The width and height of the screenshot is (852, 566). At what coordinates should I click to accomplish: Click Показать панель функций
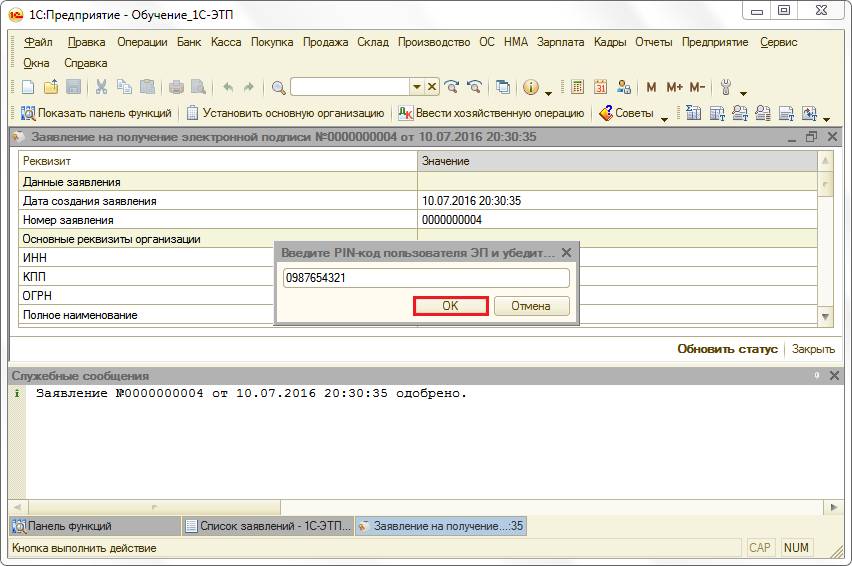coord(96,113)
